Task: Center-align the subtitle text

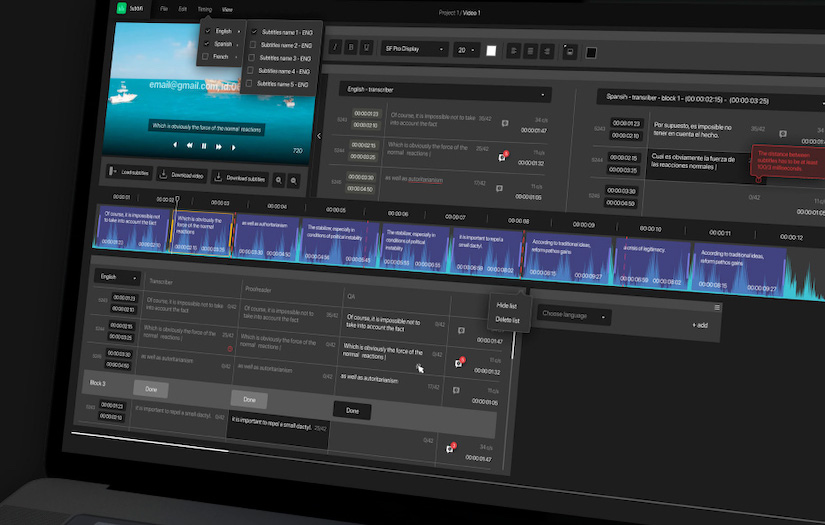Action: pos(530,52)
